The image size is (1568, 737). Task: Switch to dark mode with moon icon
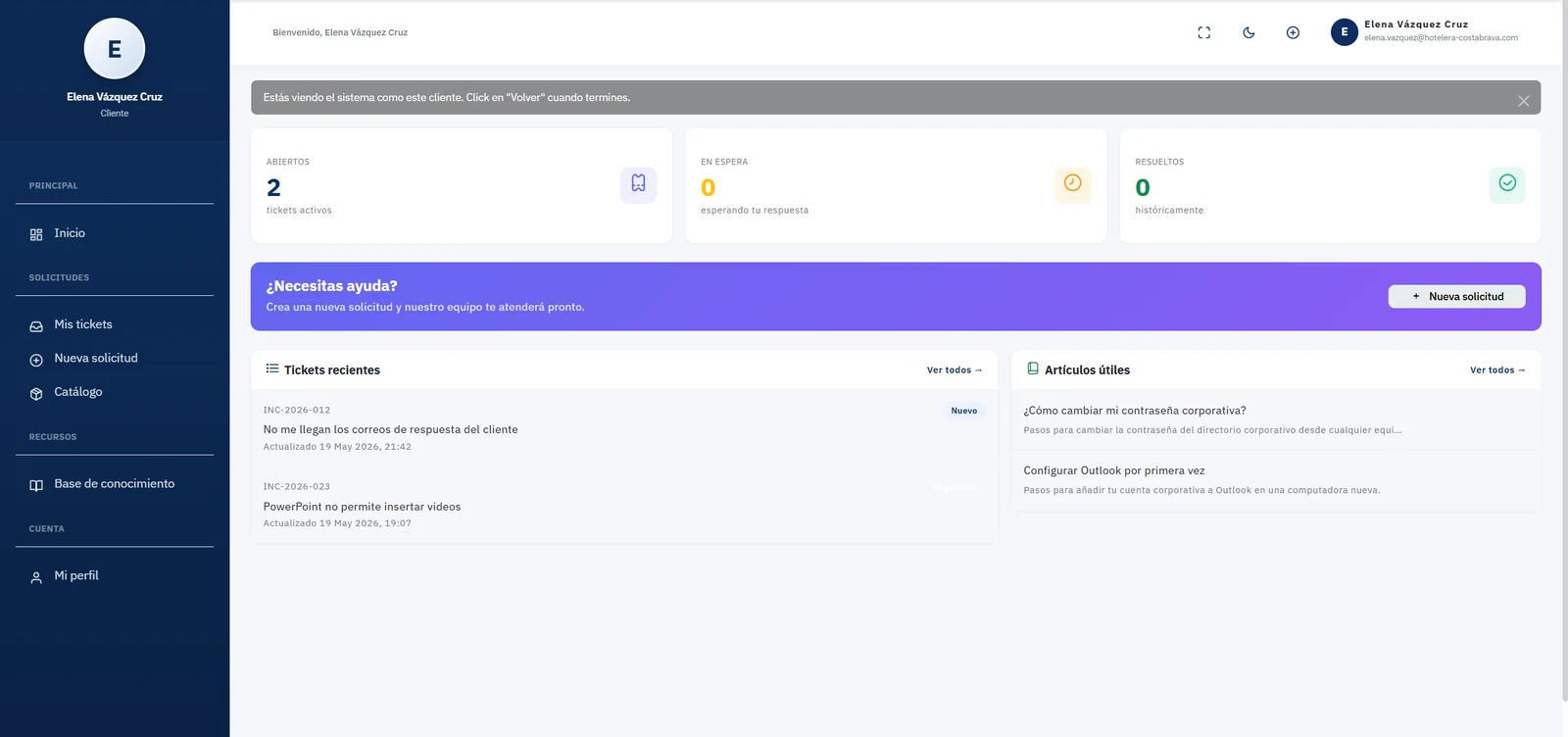(1249, 32)
